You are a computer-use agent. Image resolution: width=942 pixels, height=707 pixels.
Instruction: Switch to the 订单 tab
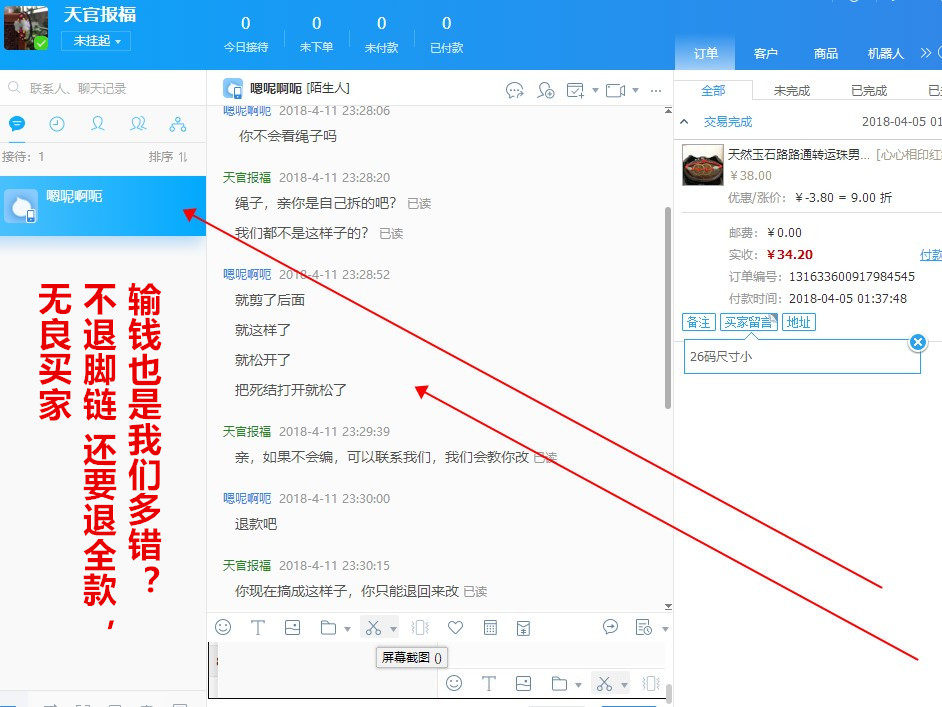[705, 53]
